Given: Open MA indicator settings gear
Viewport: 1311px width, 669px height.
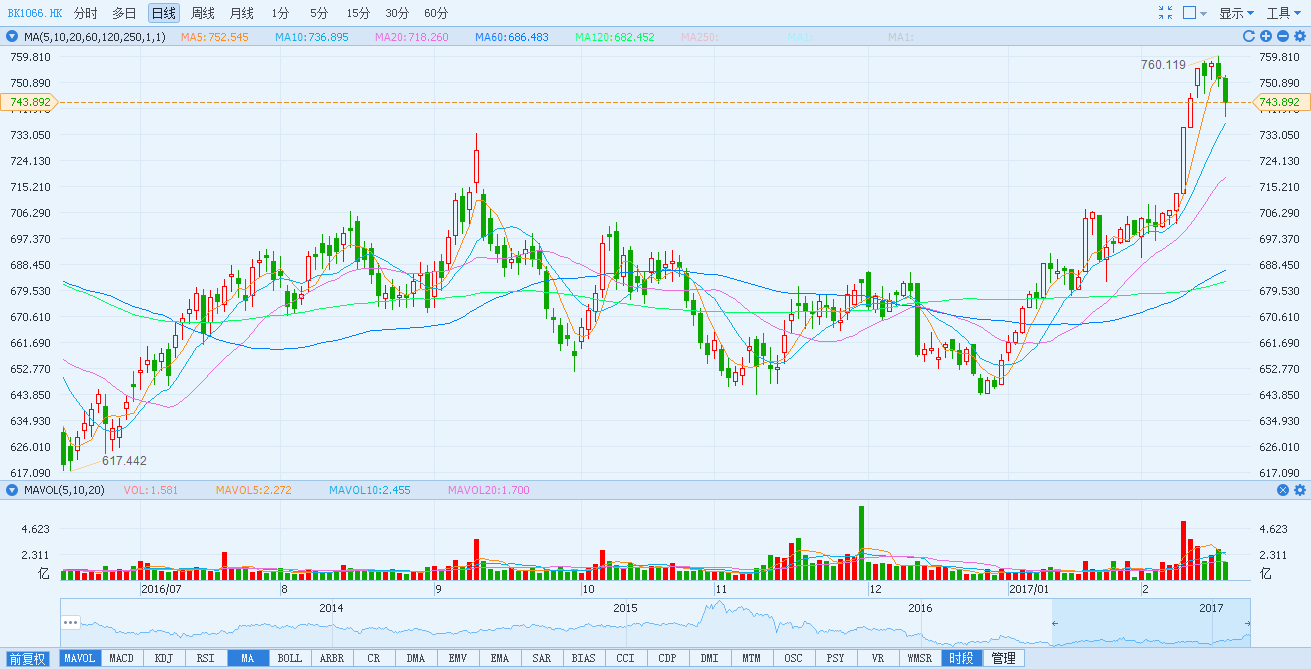Looking at the screenshot, I should tap(1300, 37).
